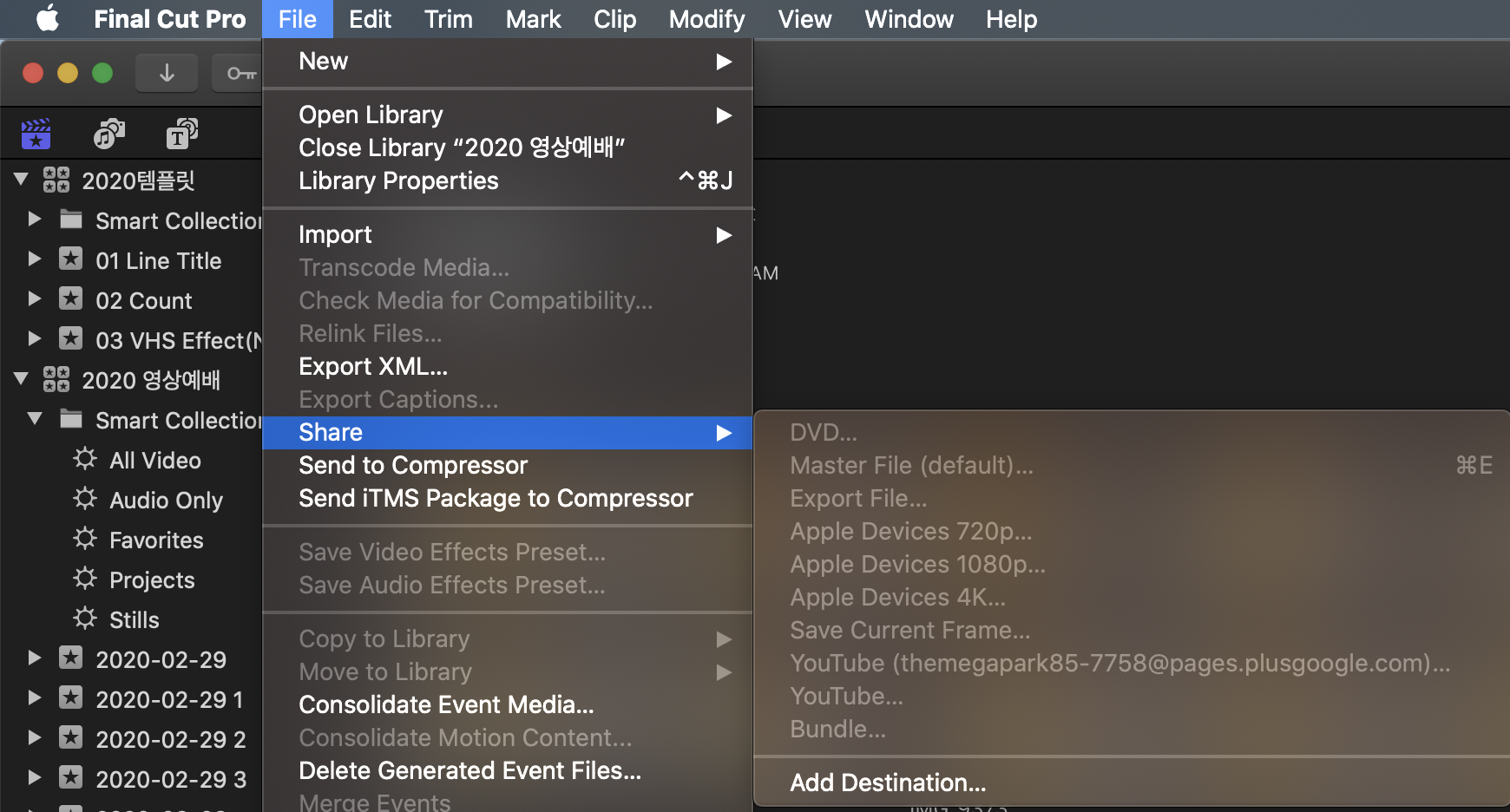
Task: Click gear icon beside Projects
Action: [85, 578]
